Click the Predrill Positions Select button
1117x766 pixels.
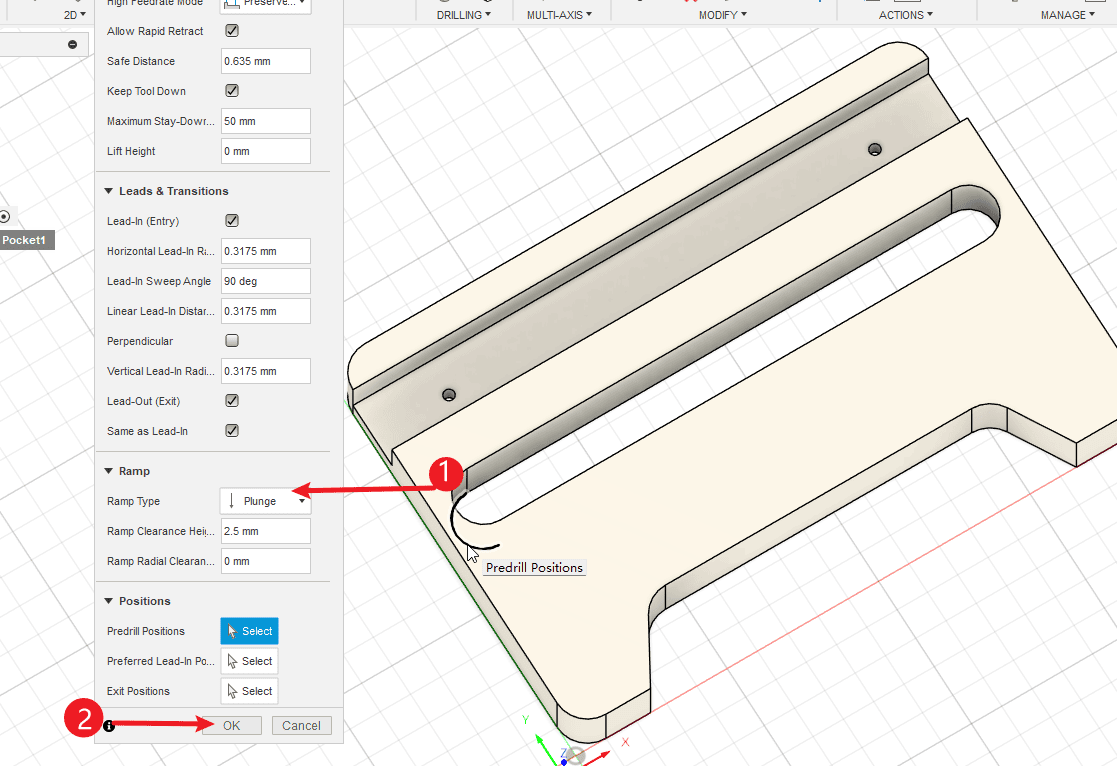point(249,631)
